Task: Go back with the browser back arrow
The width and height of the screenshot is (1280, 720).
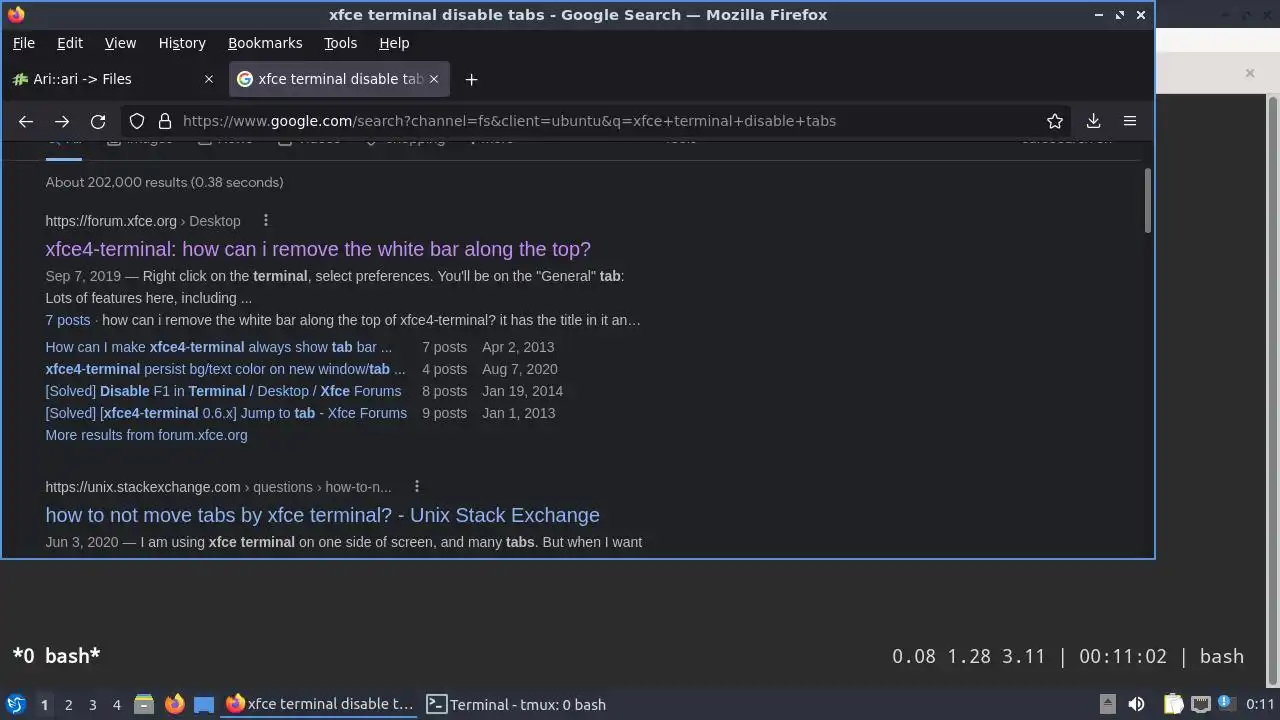Action: (26, 121)
